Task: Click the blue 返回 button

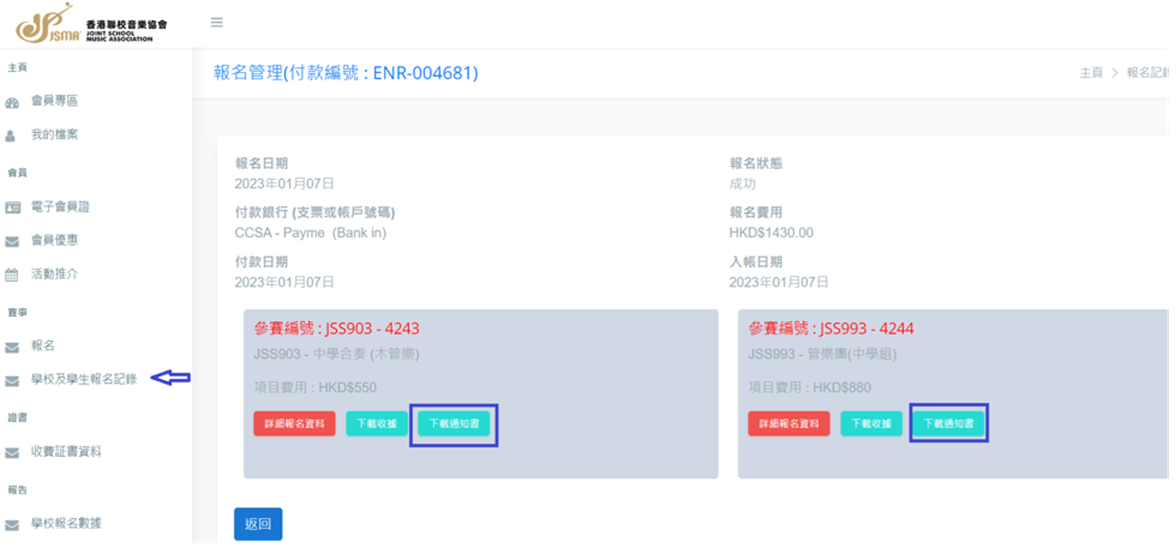Action: pos(258,524)
